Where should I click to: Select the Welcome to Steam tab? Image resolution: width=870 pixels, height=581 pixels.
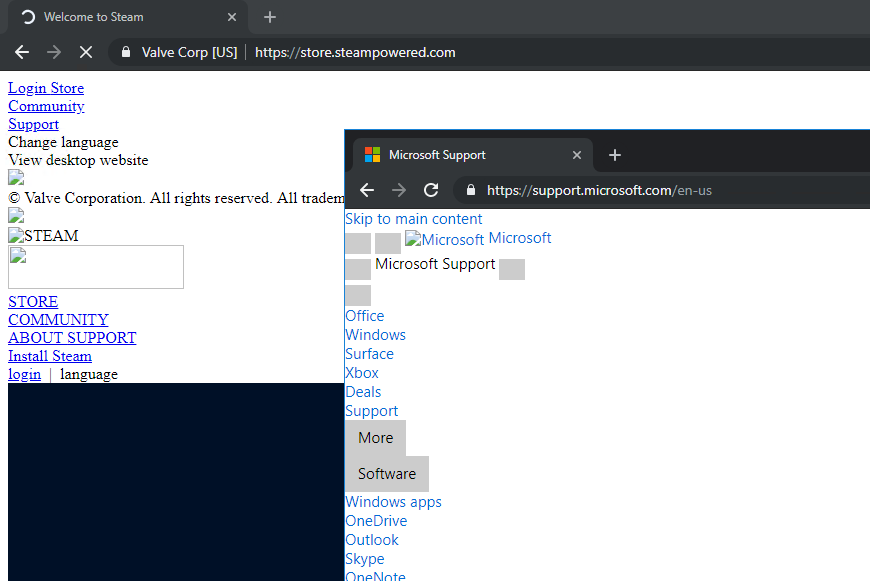pyautogui.click(x=128, y=17)
